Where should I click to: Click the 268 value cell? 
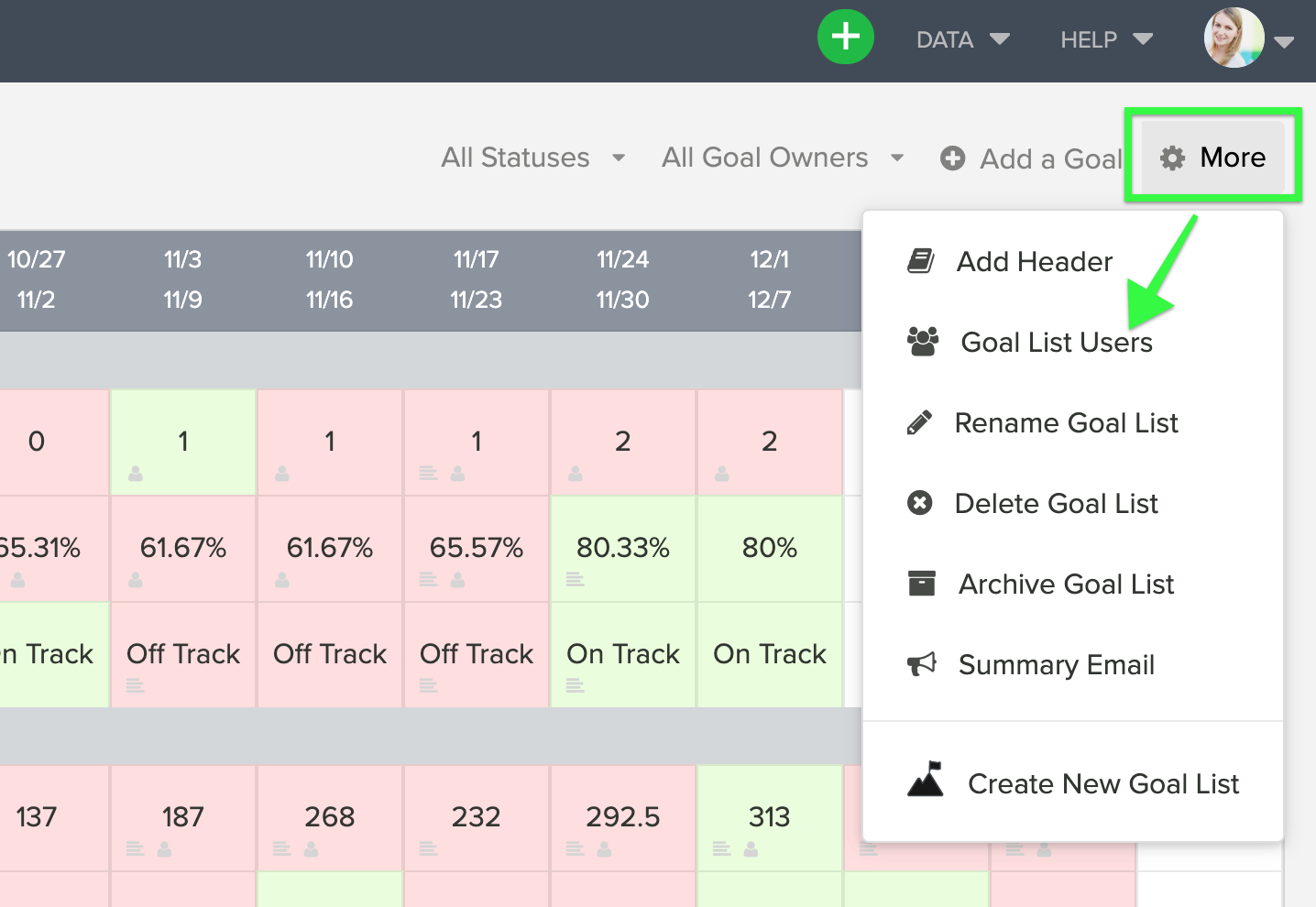click(x=330, y=817)
